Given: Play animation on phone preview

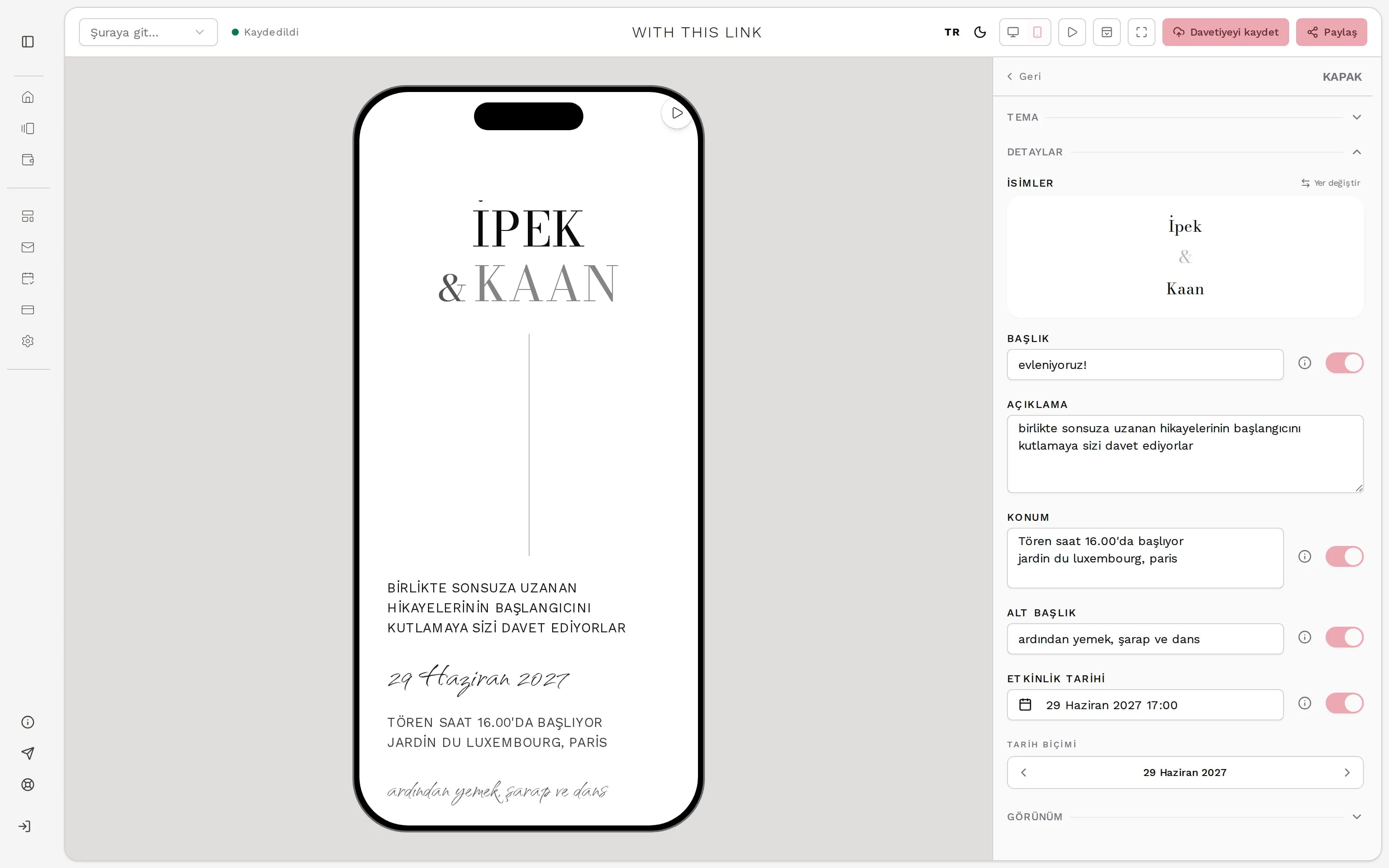Looking at the screenshot, I should point(677,113).
